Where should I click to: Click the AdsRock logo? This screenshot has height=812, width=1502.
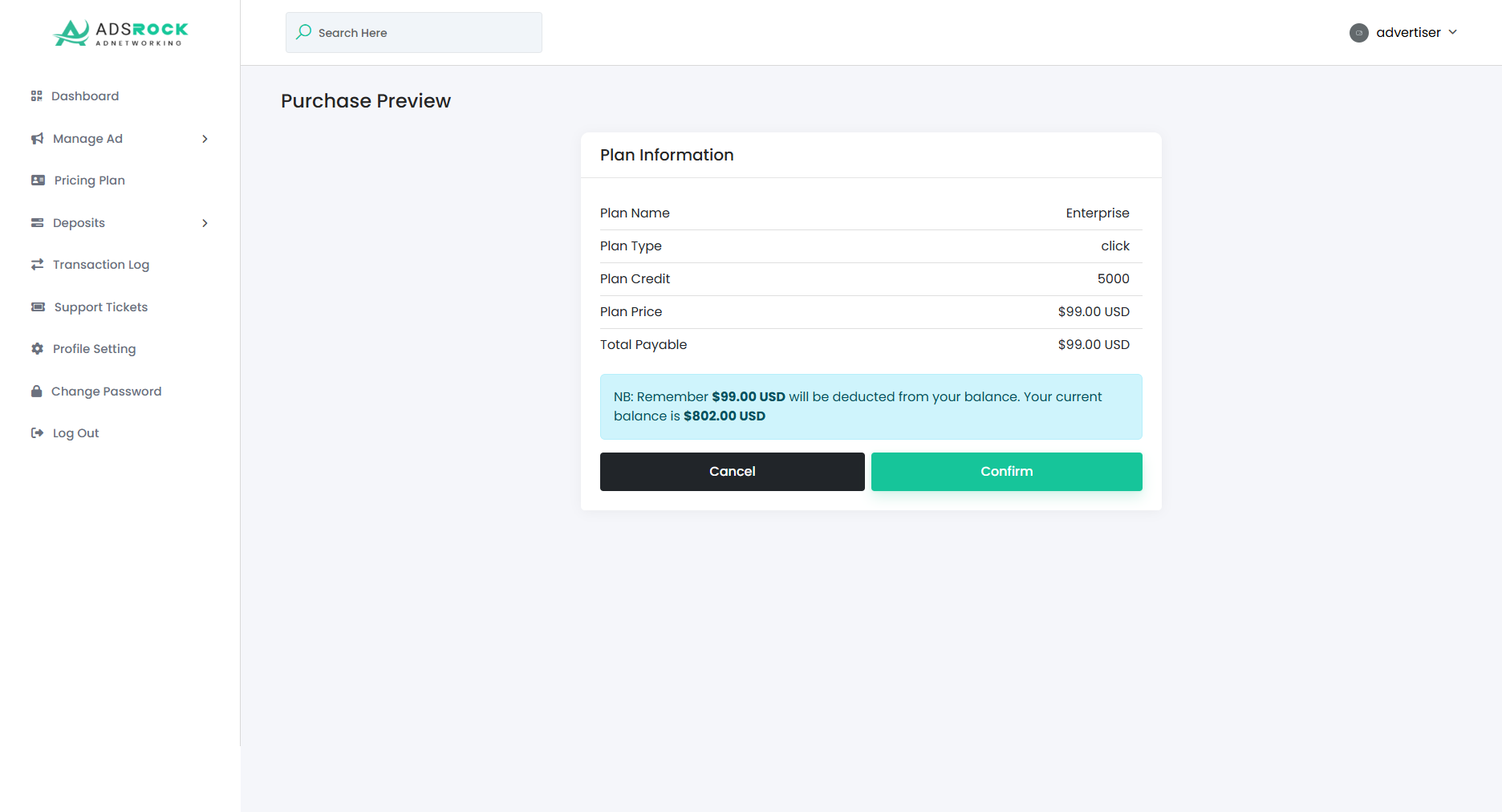click(x=120, y=33)
